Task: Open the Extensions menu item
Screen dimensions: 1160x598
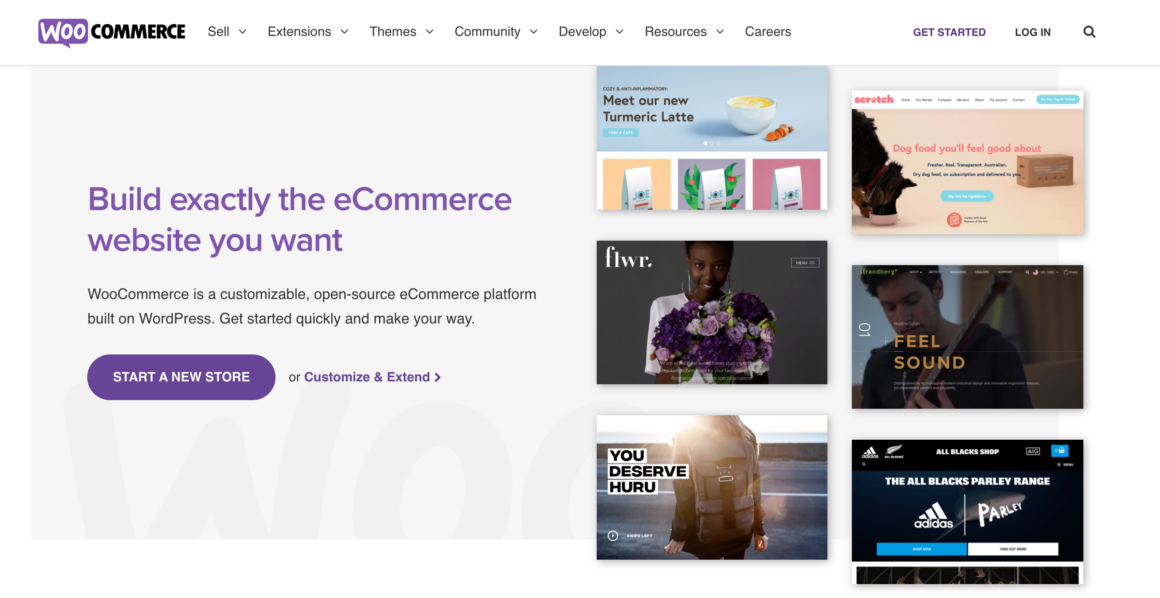Action: pyautogui.click(x=299, y=32)
